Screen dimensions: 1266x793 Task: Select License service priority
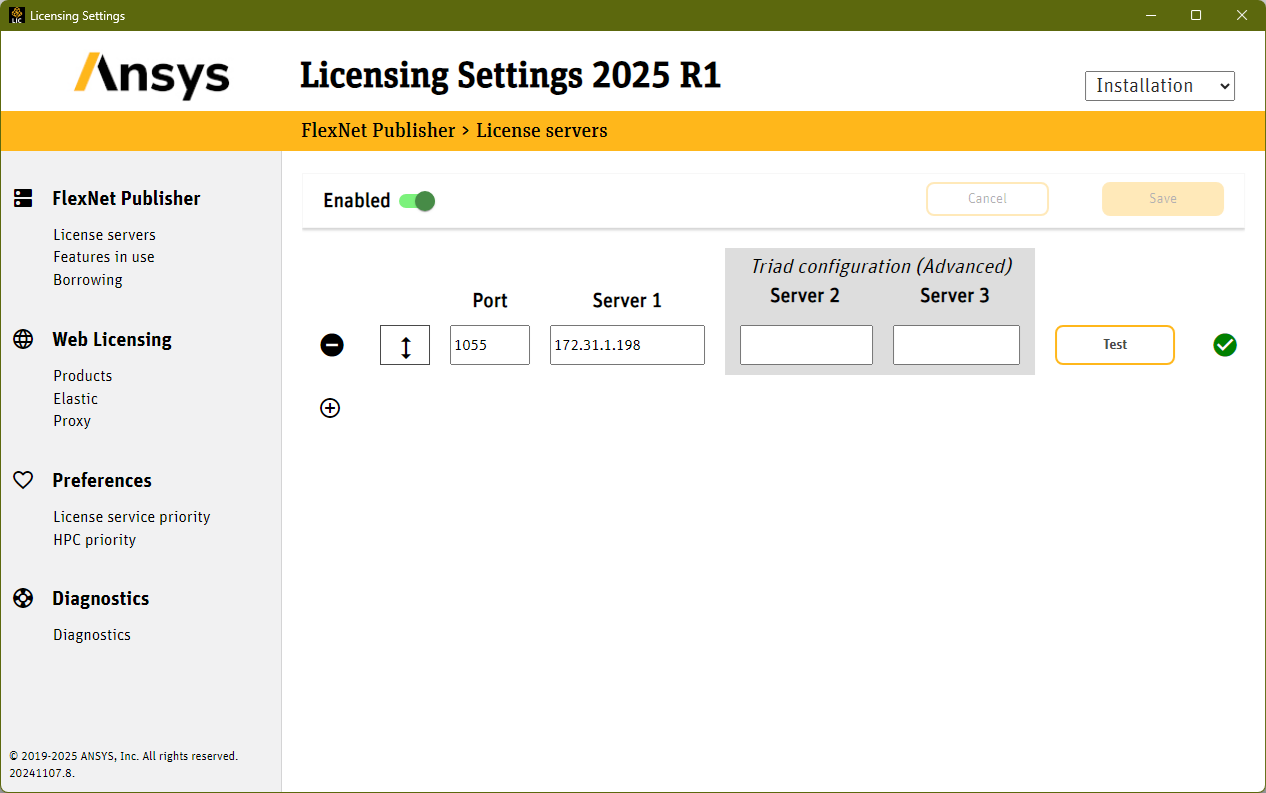[x=132, y=517]
